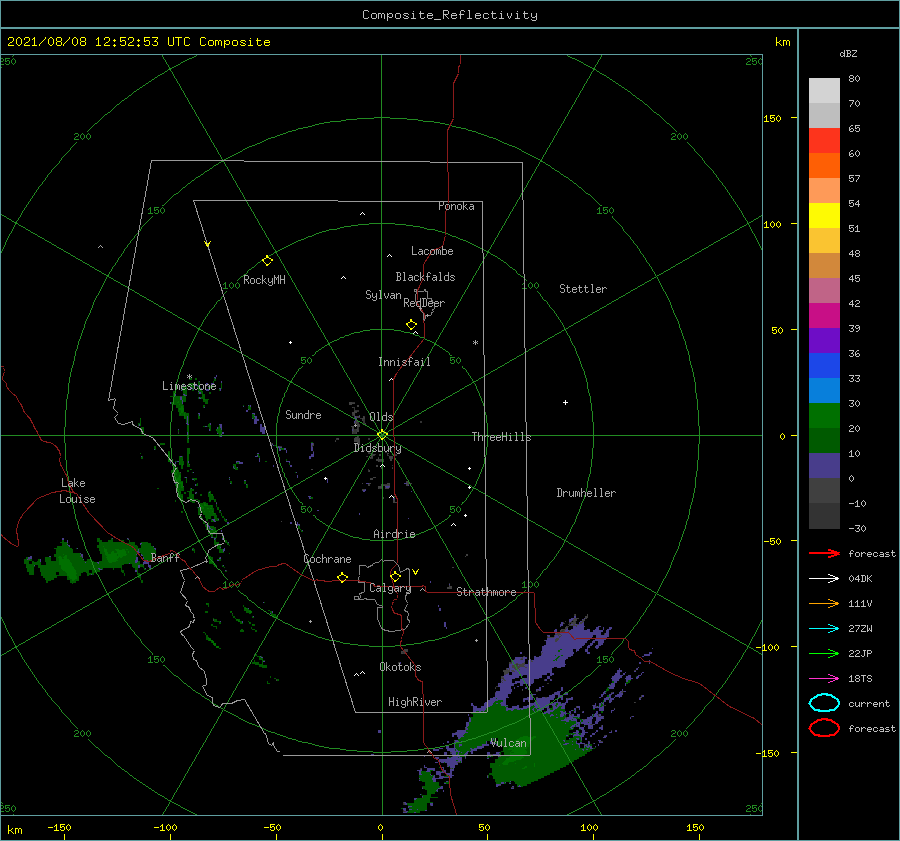
Task: Click the 80 dBZ light gray swatch
Action: [824, 90]
